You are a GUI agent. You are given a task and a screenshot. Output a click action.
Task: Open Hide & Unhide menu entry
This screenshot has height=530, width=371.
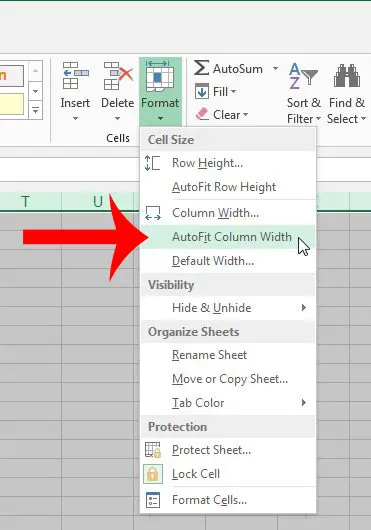click(228, 308)
